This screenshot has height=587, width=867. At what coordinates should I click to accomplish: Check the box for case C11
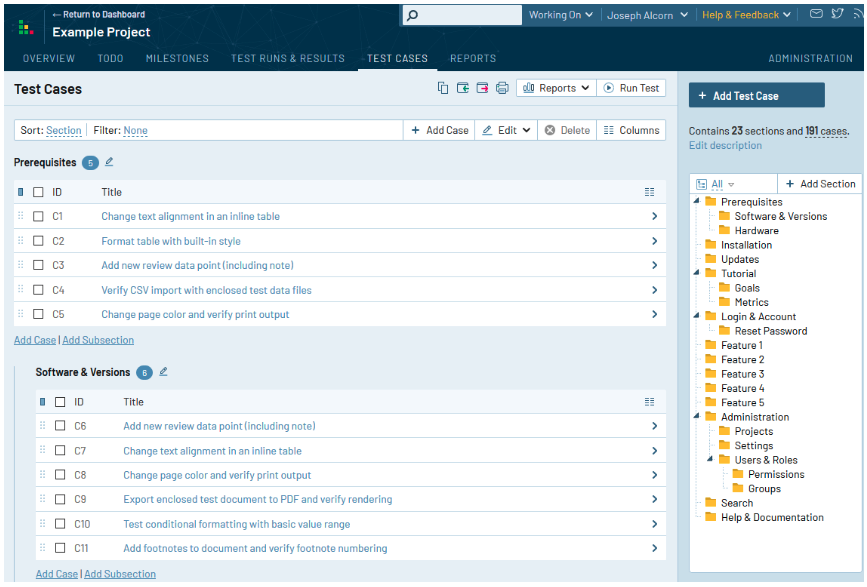[x=60, y=548]
